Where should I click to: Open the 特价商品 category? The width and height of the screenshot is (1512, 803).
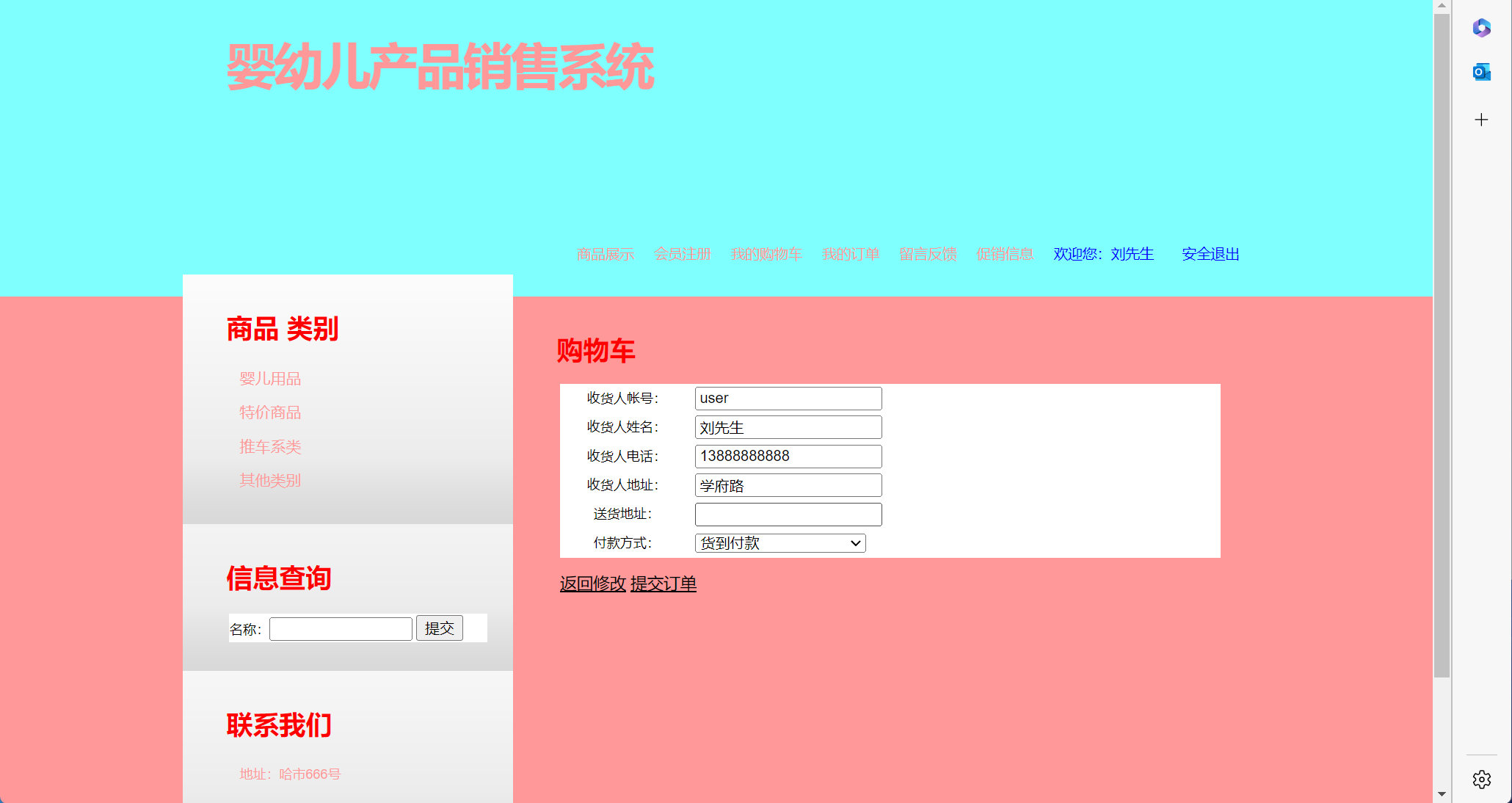coord(270,413)
